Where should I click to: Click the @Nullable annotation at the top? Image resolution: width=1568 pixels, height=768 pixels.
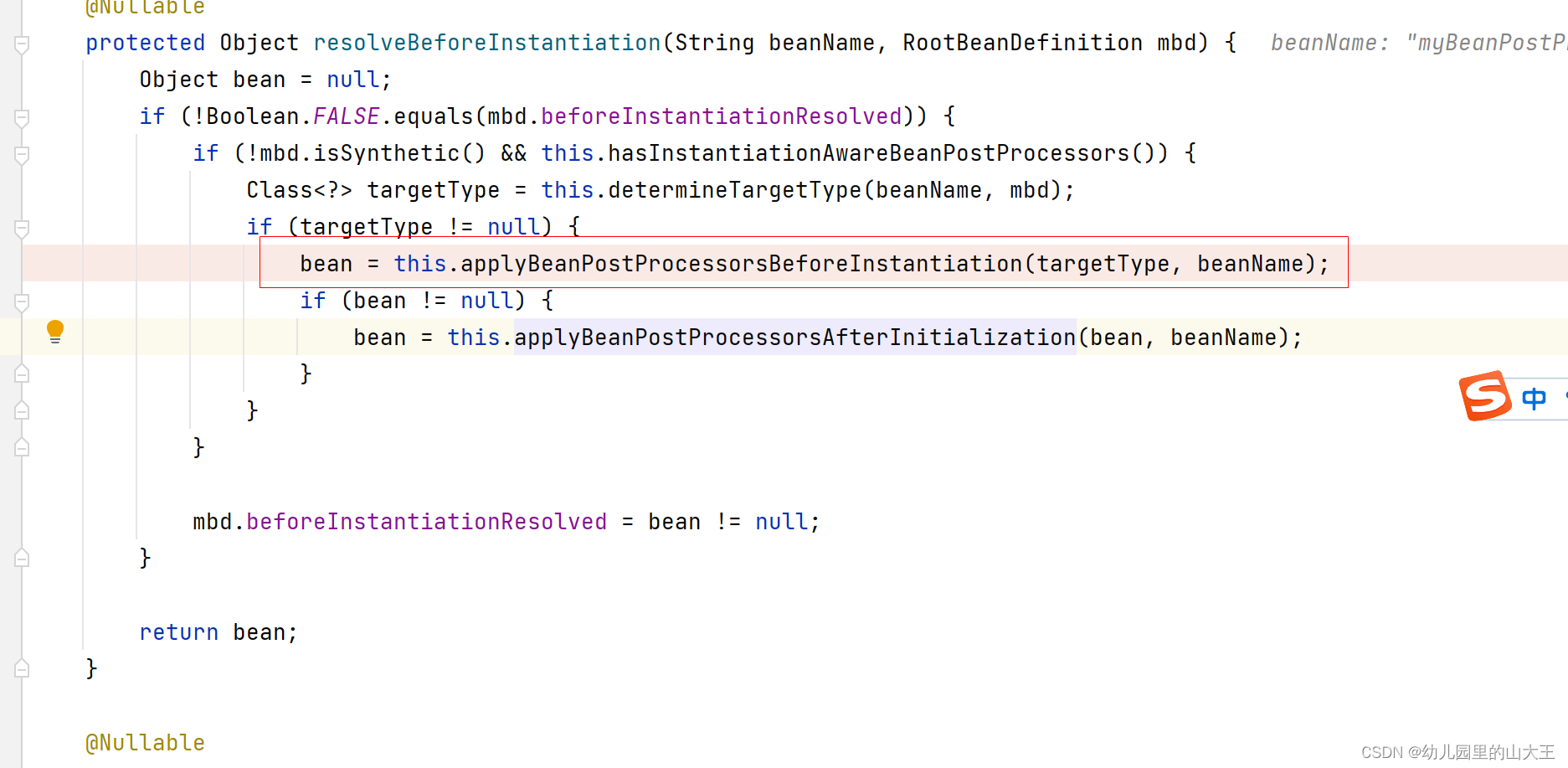(144, 8)
